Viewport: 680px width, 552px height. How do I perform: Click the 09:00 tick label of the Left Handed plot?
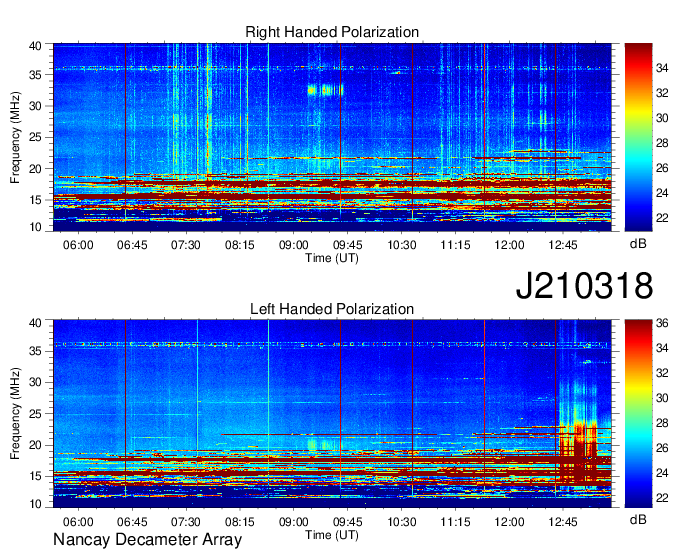coord(294,521)
